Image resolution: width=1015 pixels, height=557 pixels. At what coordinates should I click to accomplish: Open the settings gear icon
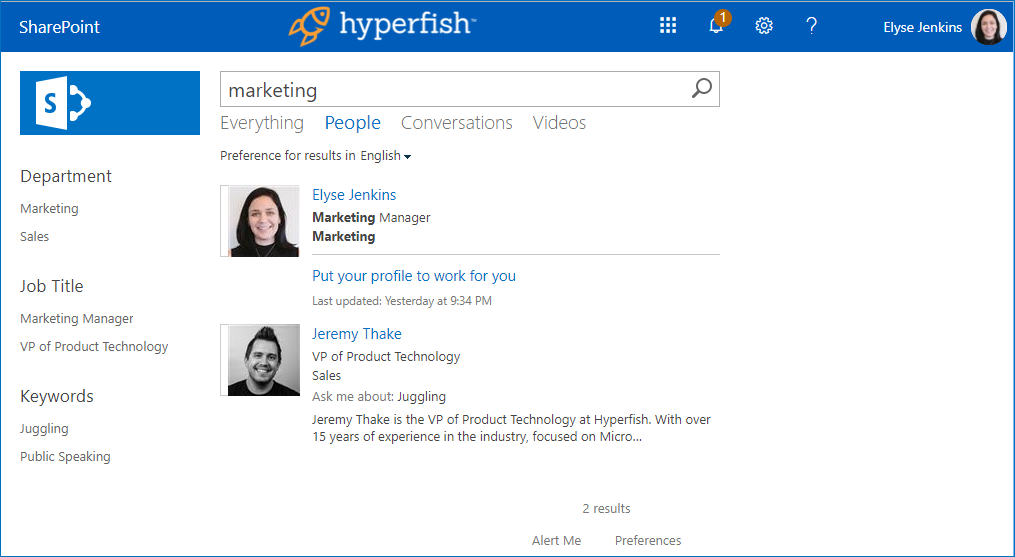click(x=764, y=26)
